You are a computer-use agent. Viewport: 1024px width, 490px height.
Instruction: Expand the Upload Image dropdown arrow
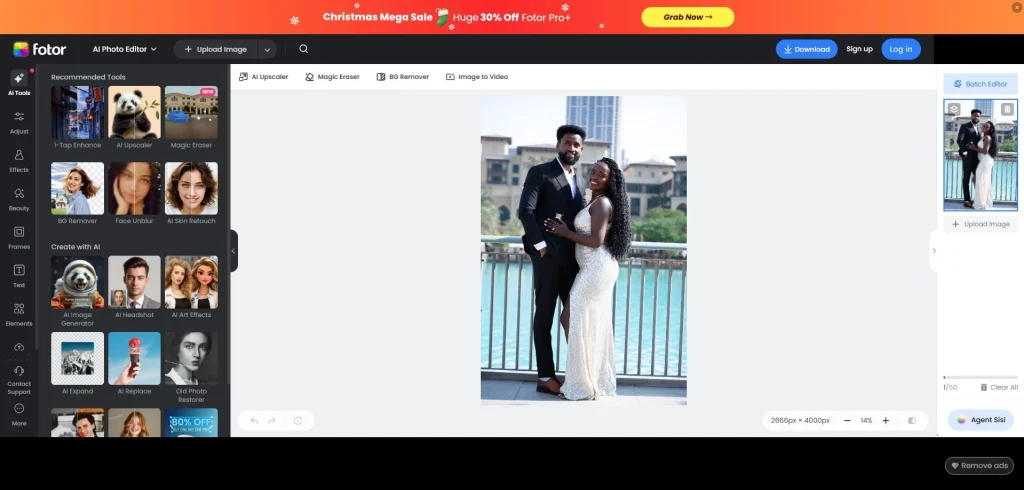[267, 49]
